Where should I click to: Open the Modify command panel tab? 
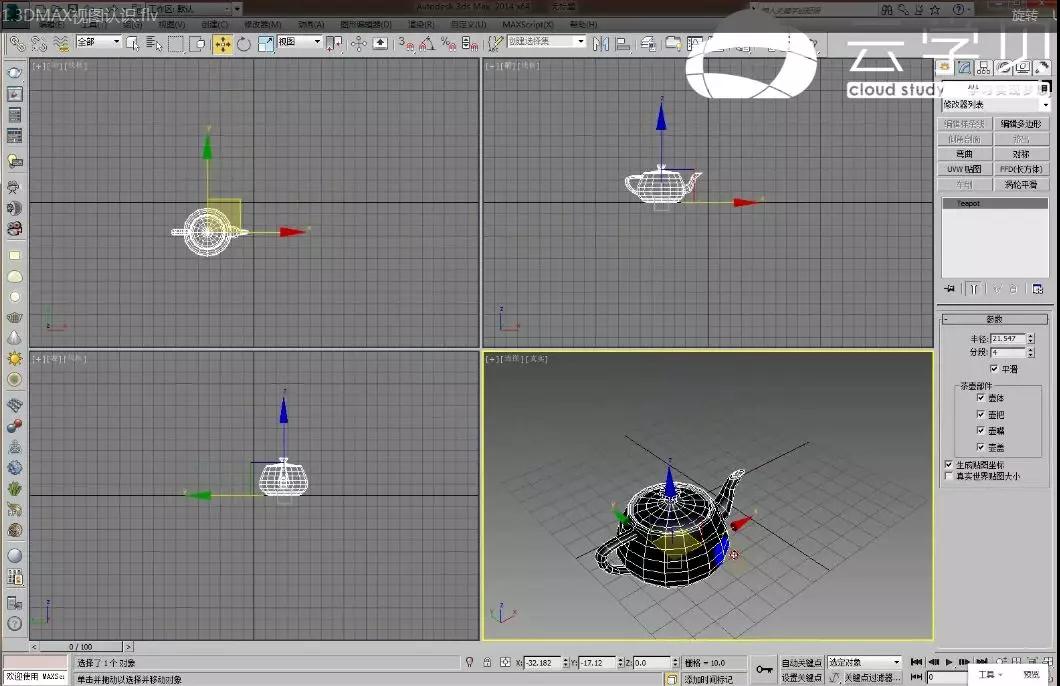(x=964, y=68)
